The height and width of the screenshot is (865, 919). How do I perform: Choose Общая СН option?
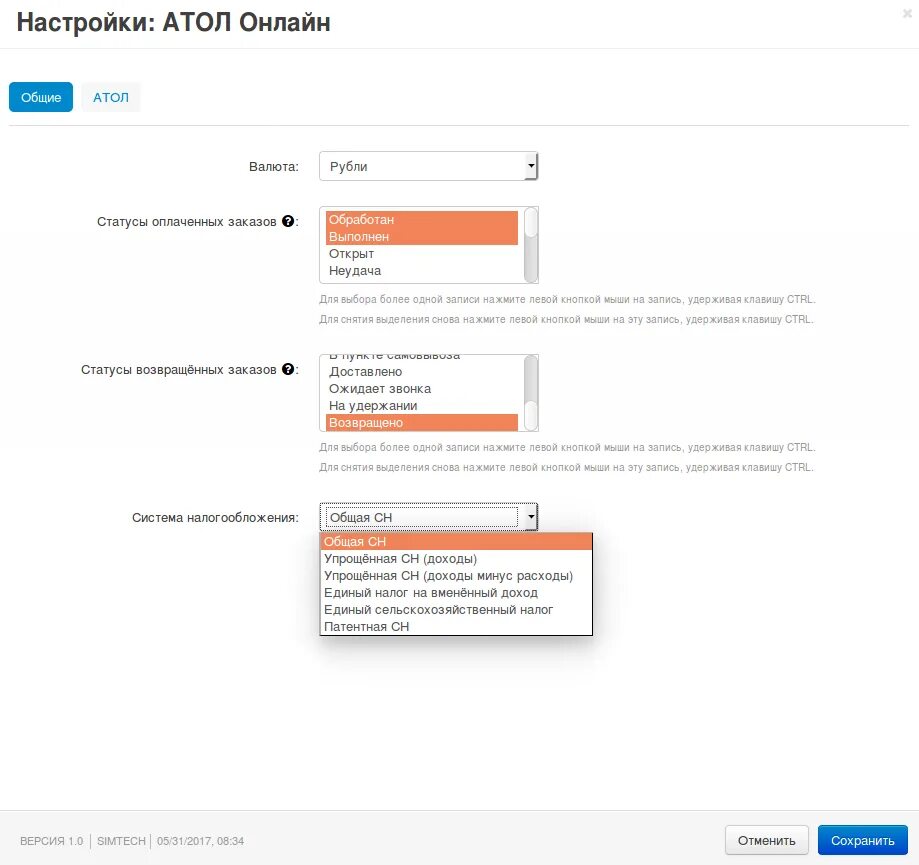(456, 542)
